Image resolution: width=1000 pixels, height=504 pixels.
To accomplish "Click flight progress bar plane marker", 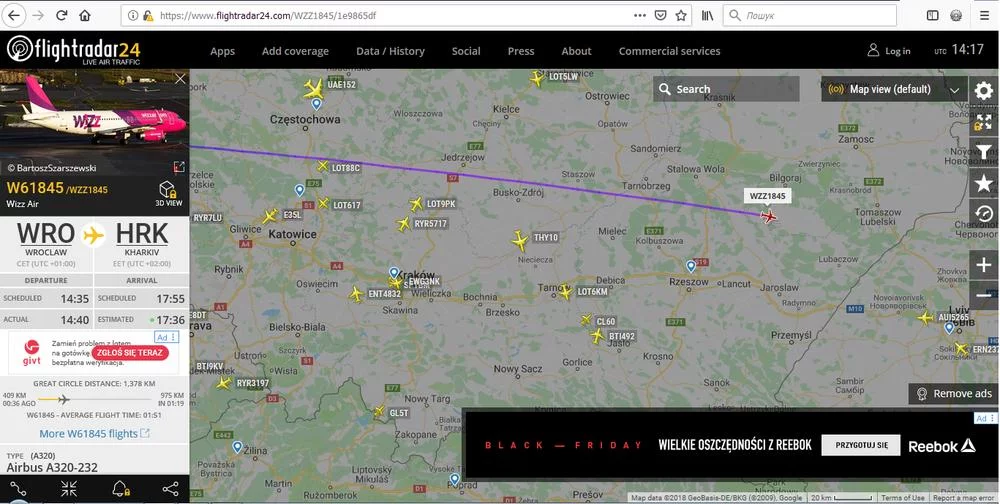I will click(63, 399).
